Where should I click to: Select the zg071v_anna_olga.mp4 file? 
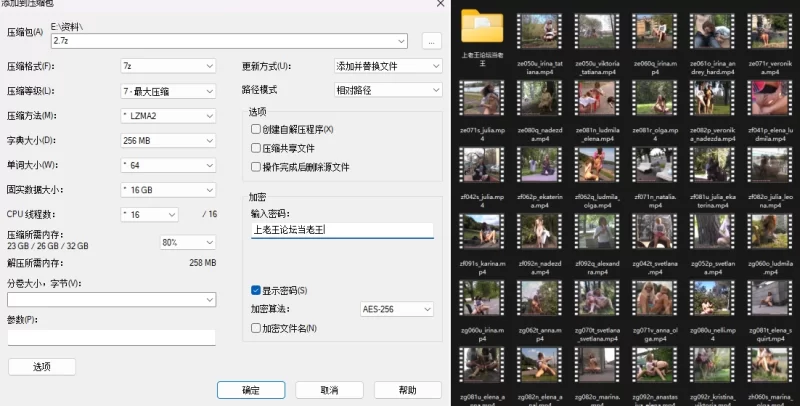click(x=655, y=298)
